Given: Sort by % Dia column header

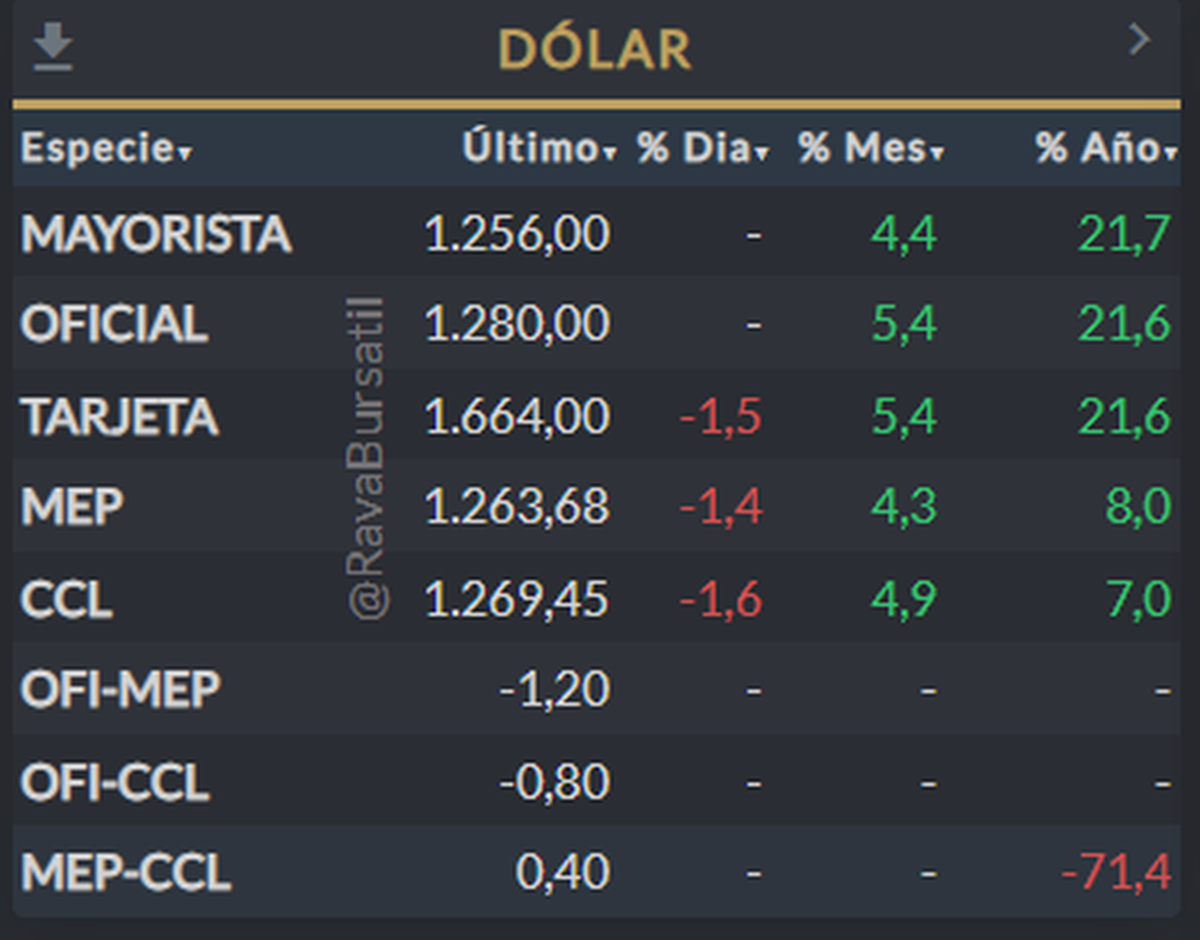Looking at the screenshot, I should (x=704, y=148).
